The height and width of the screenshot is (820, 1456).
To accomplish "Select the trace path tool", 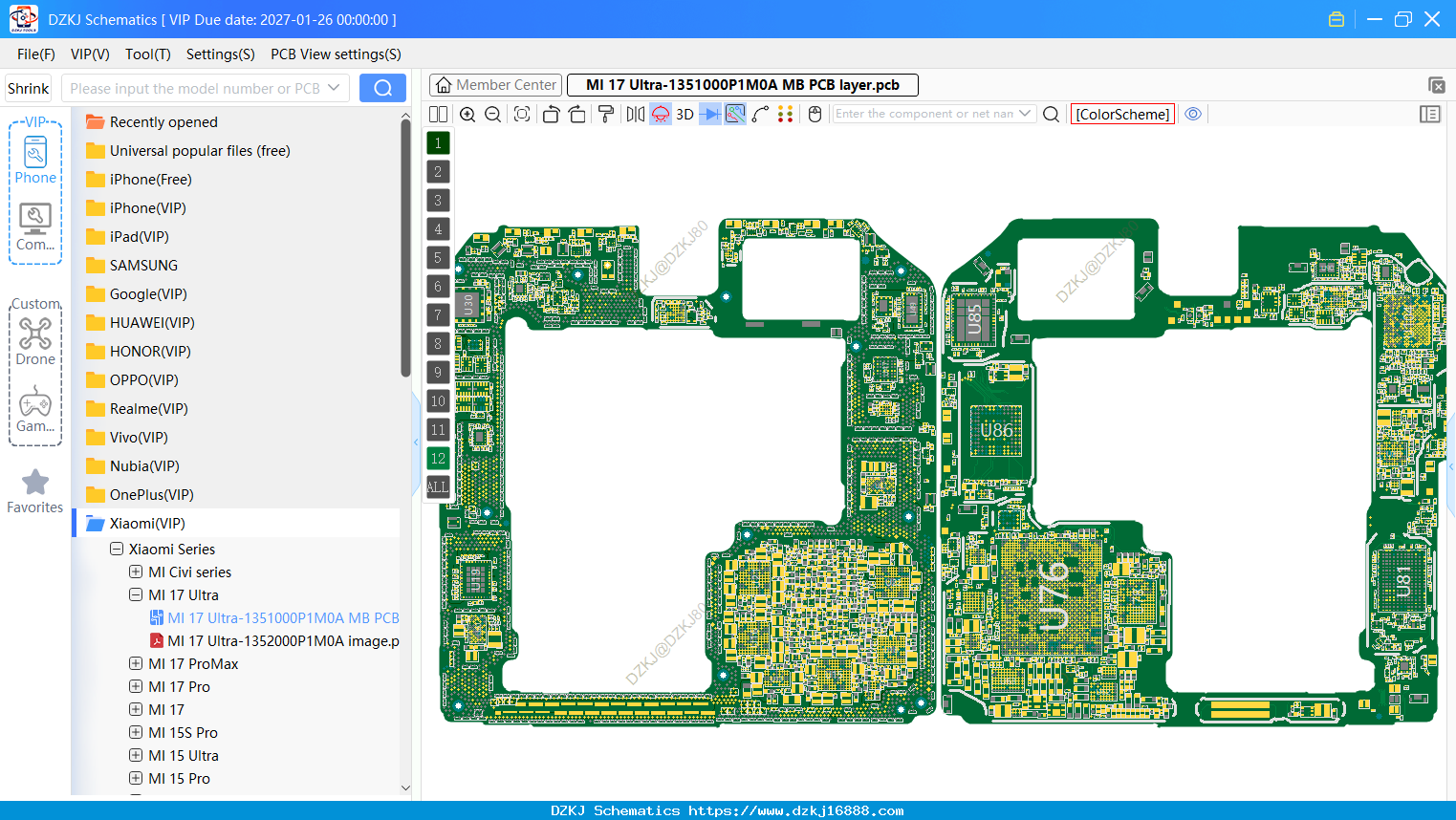I will pos(761,114).
